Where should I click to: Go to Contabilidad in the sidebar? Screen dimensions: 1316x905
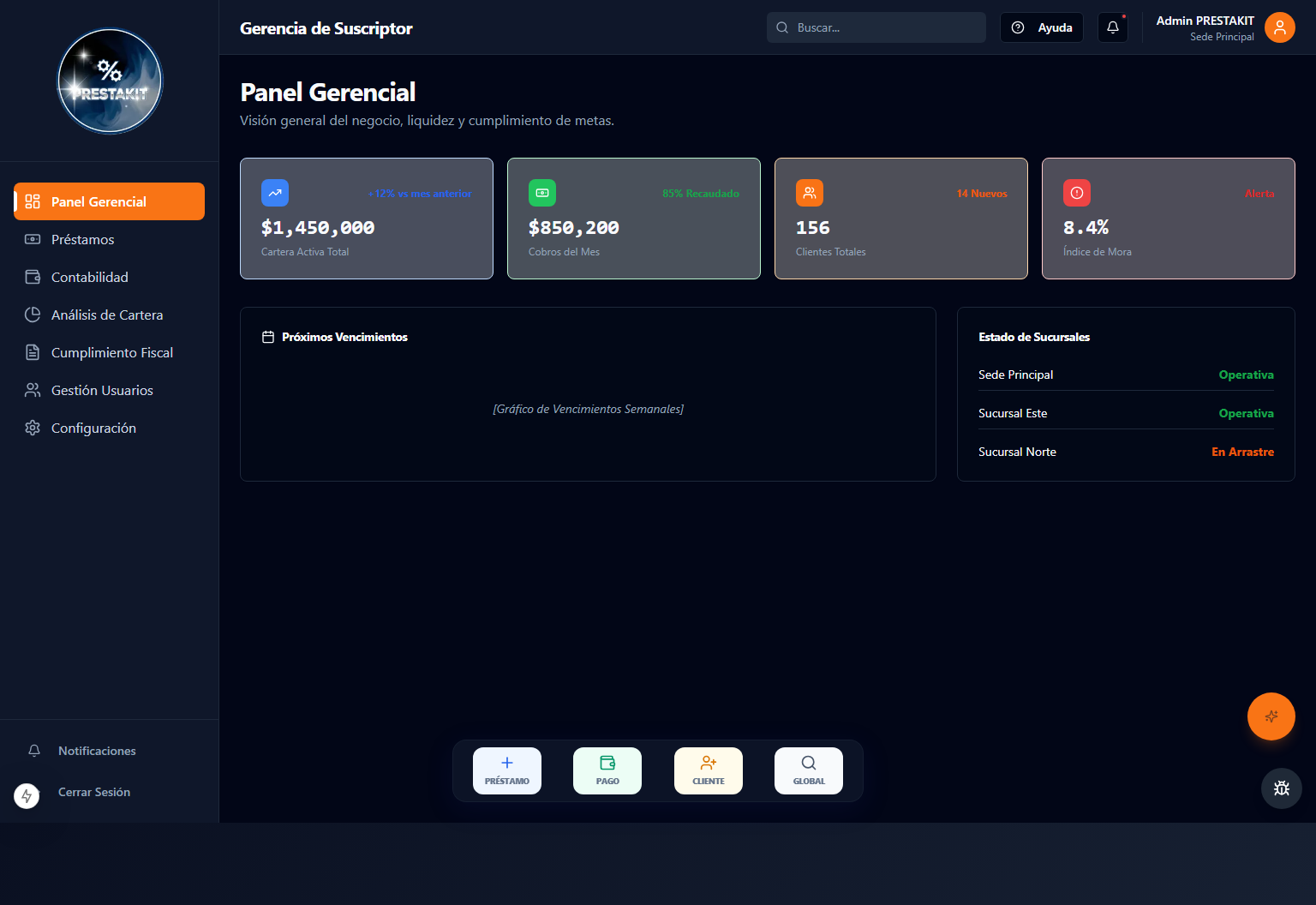pos(110,277)
